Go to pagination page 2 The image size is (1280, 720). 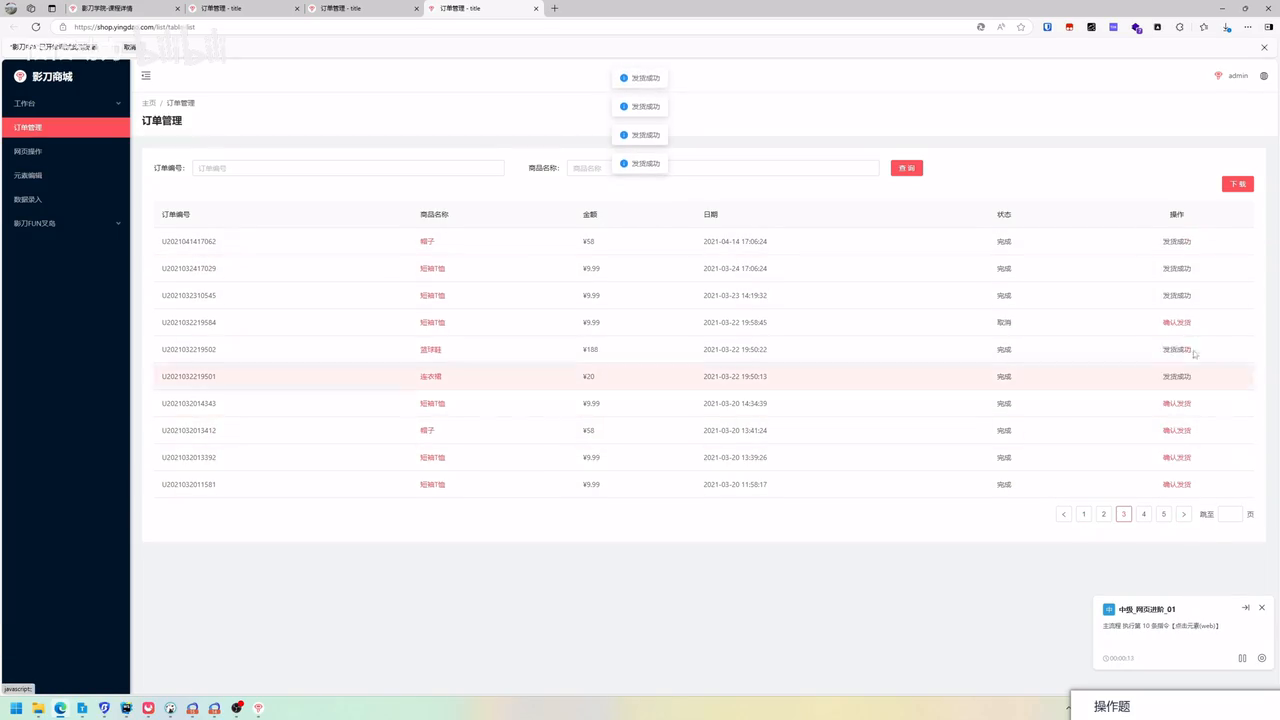pyautogui.click(x=1104, y=514)
